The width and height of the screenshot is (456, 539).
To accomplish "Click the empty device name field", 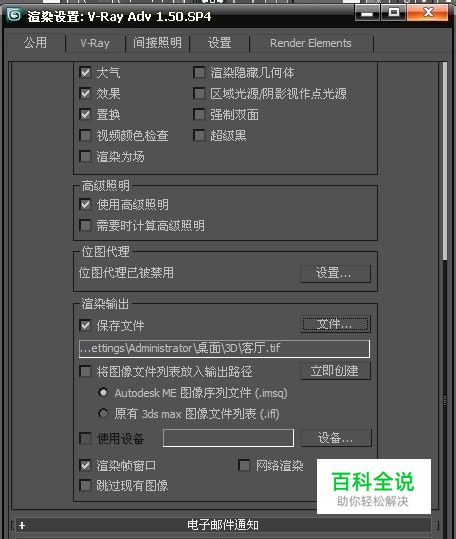I will pyautogui.click(x=228, y=438).
